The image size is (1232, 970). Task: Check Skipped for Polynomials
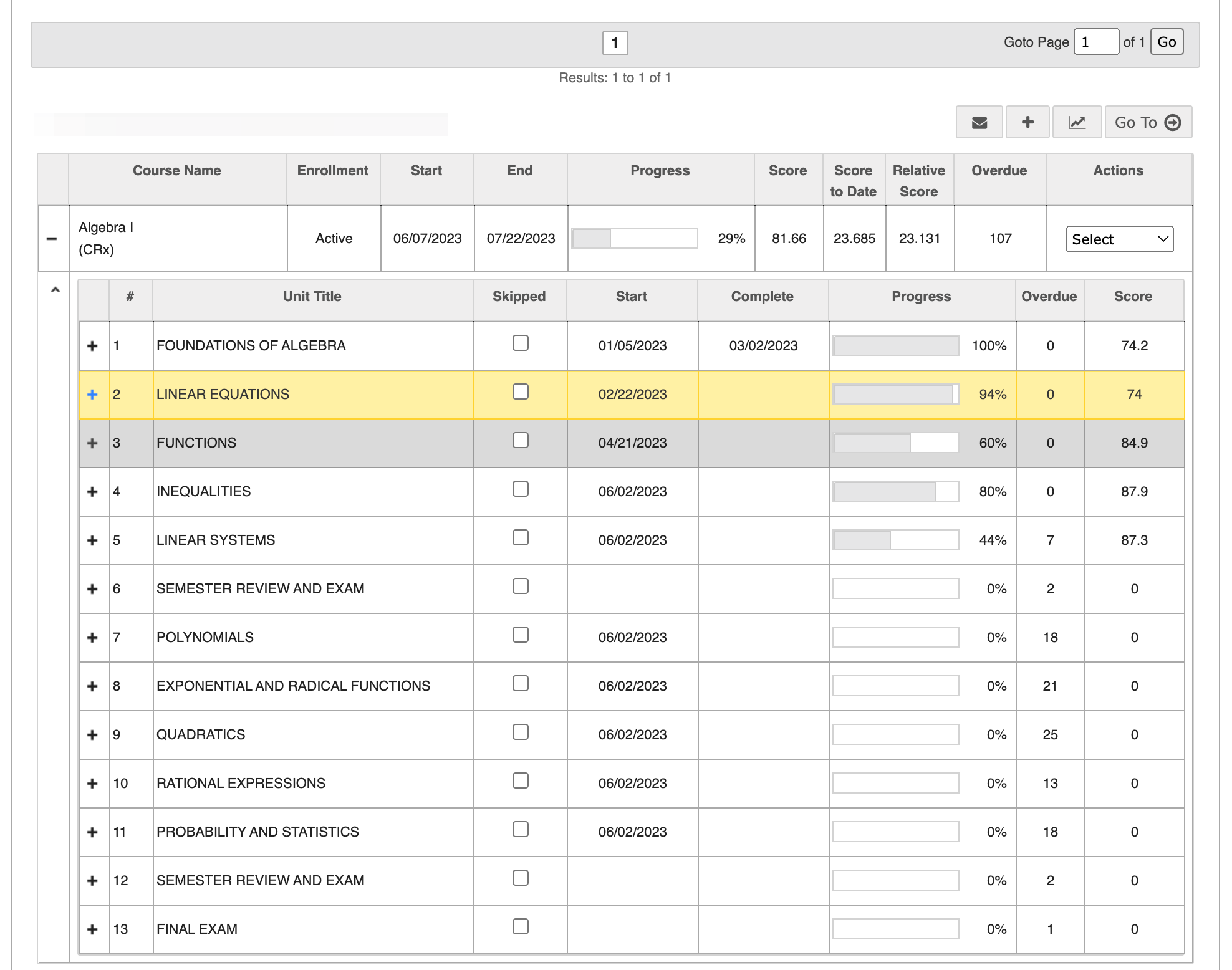coord(521,635)
